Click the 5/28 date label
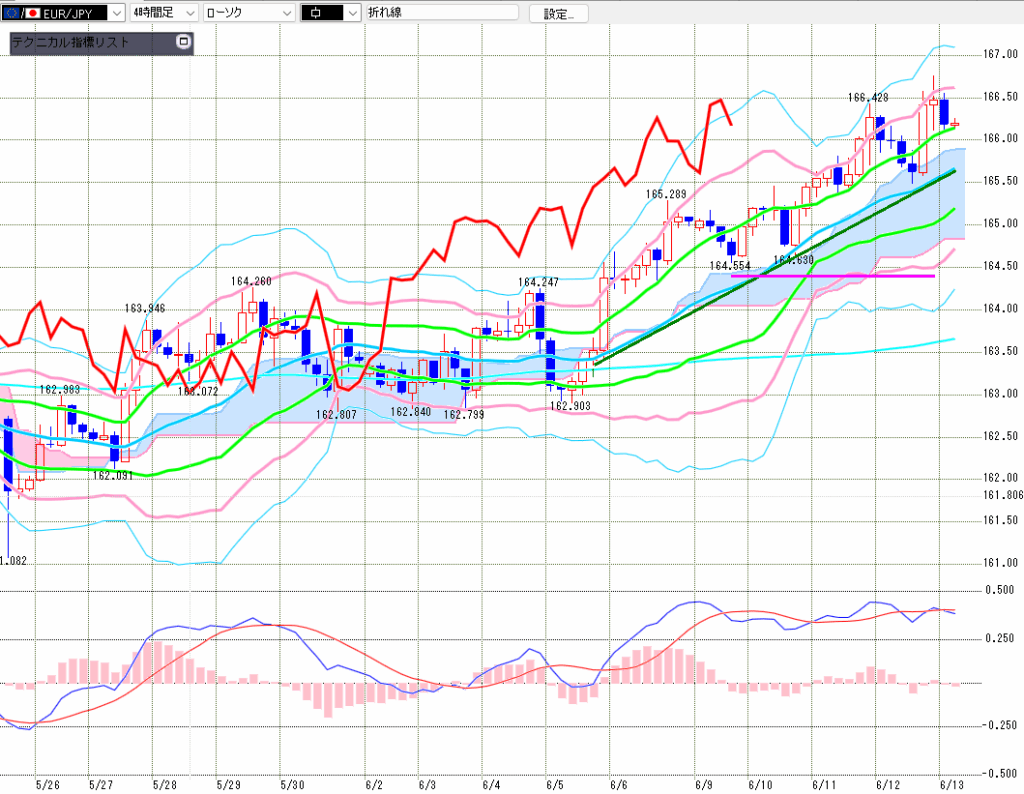 [x=165, y=784]
